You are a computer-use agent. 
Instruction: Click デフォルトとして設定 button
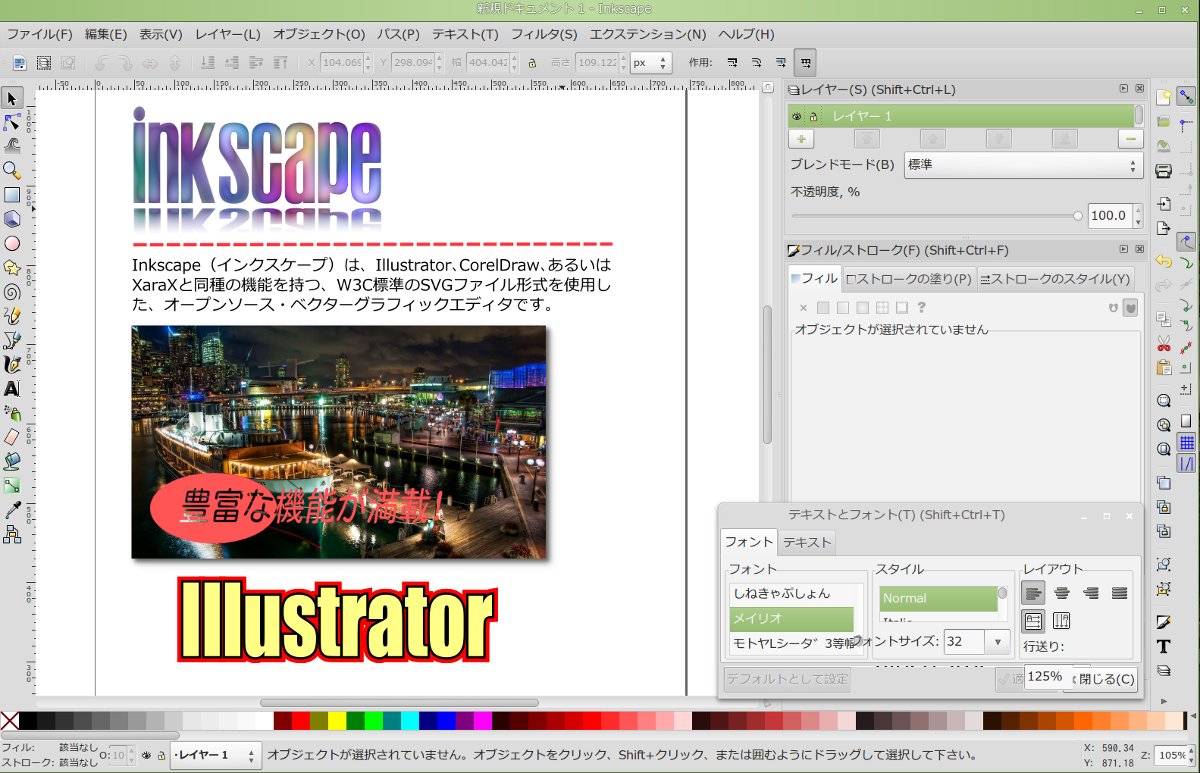788,679
